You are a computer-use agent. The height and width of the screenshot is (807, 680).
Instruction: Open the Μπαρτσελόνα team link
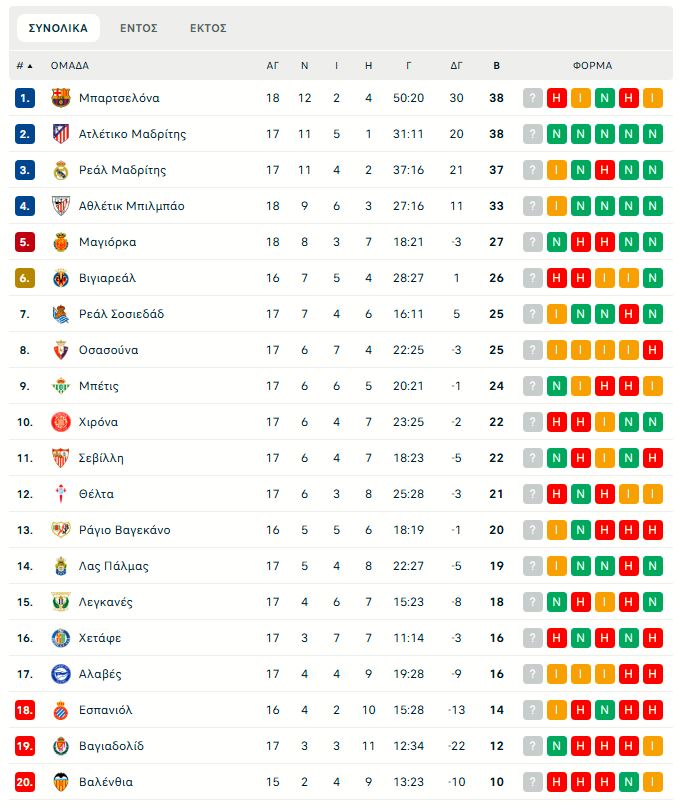(x=119, y=98)
